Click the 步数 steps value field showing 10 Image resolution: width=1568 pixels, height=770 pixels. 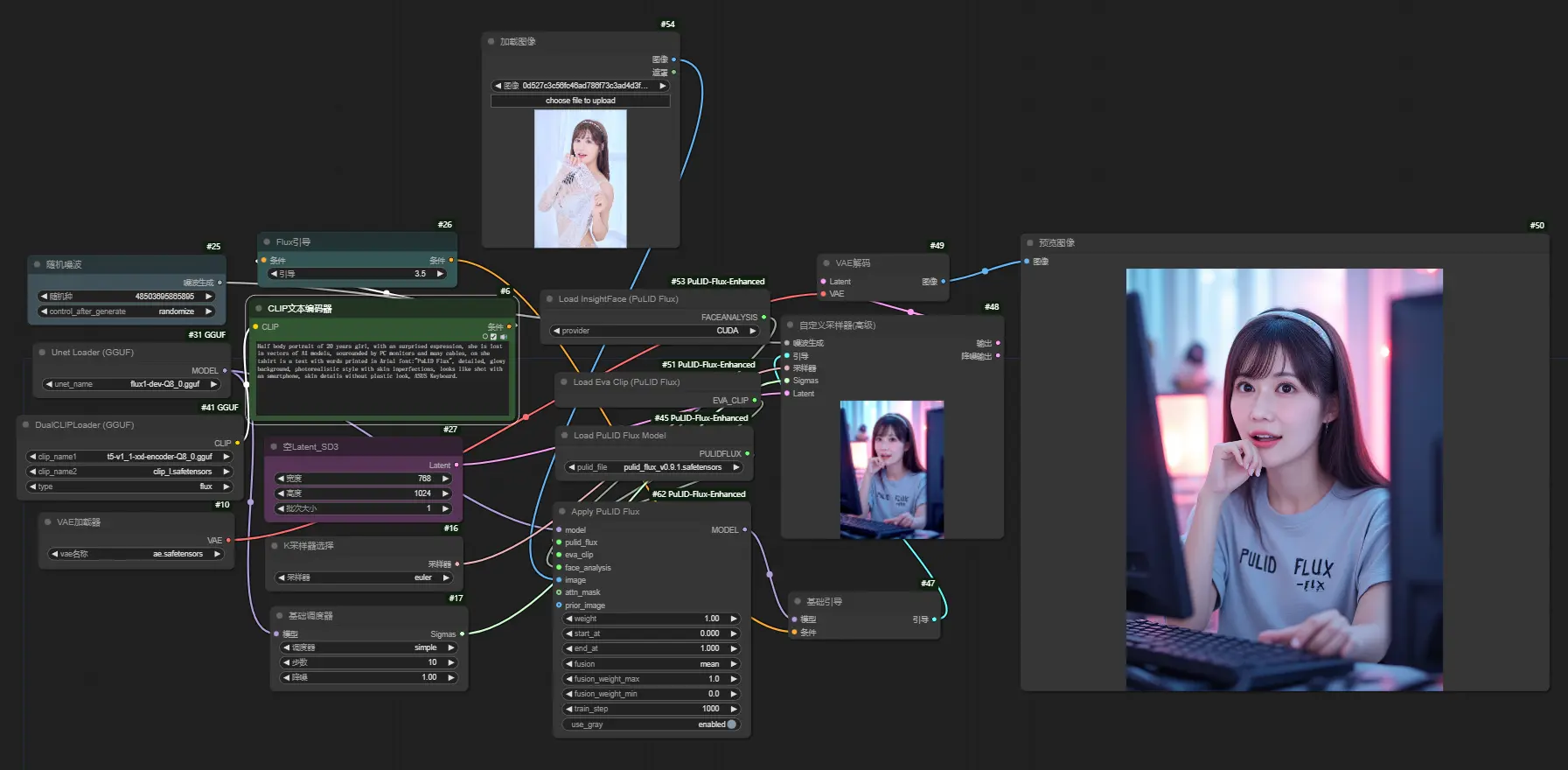tap(368, 662)
